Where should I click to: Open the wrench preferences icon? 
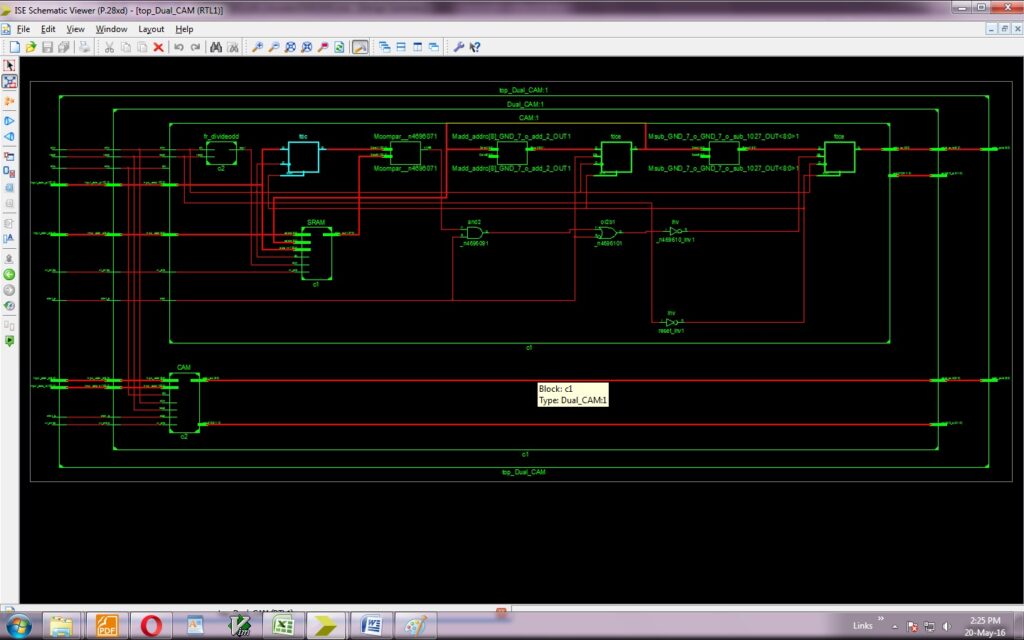point(457,46)
